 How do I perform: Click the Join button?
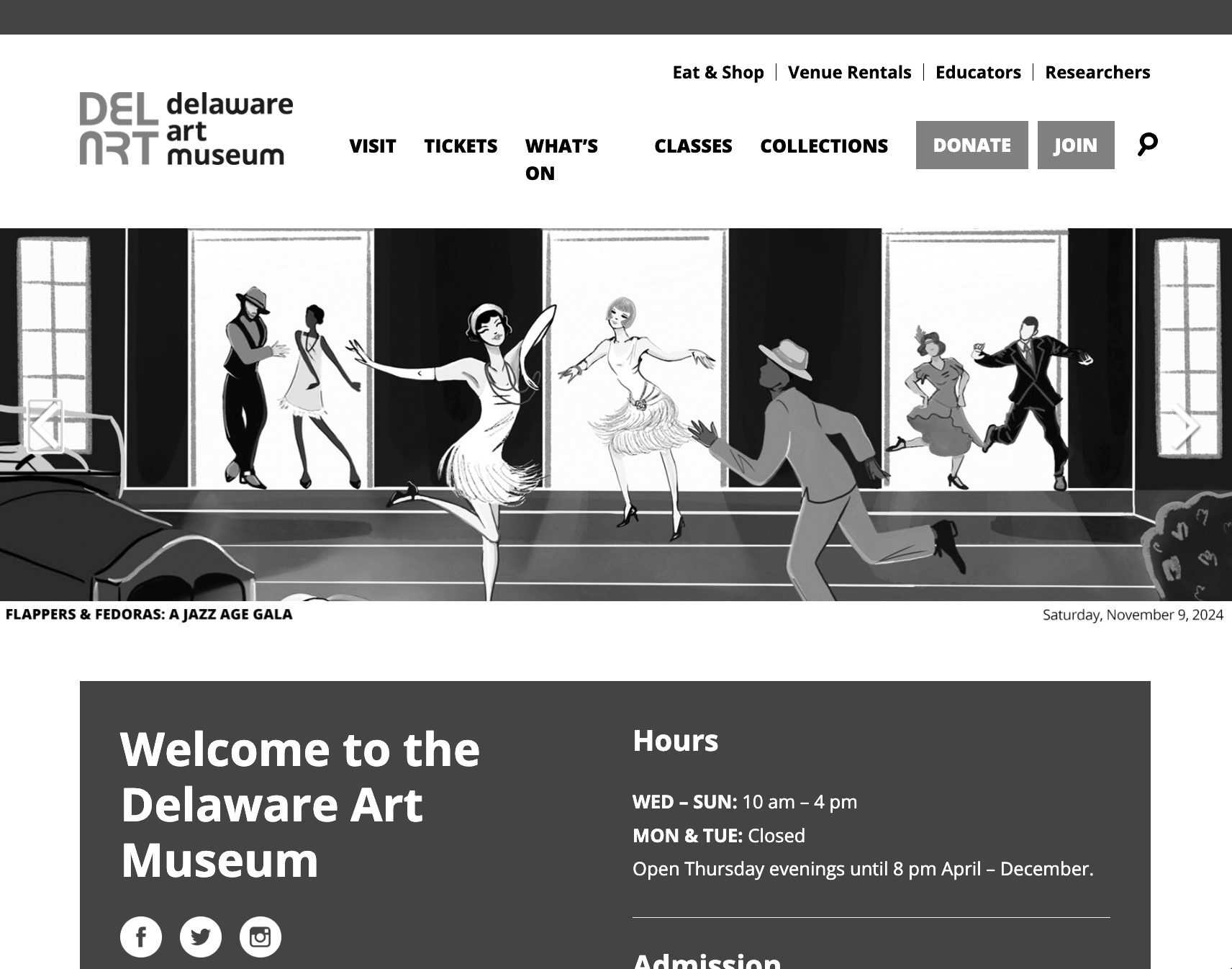coord(1076,145)
